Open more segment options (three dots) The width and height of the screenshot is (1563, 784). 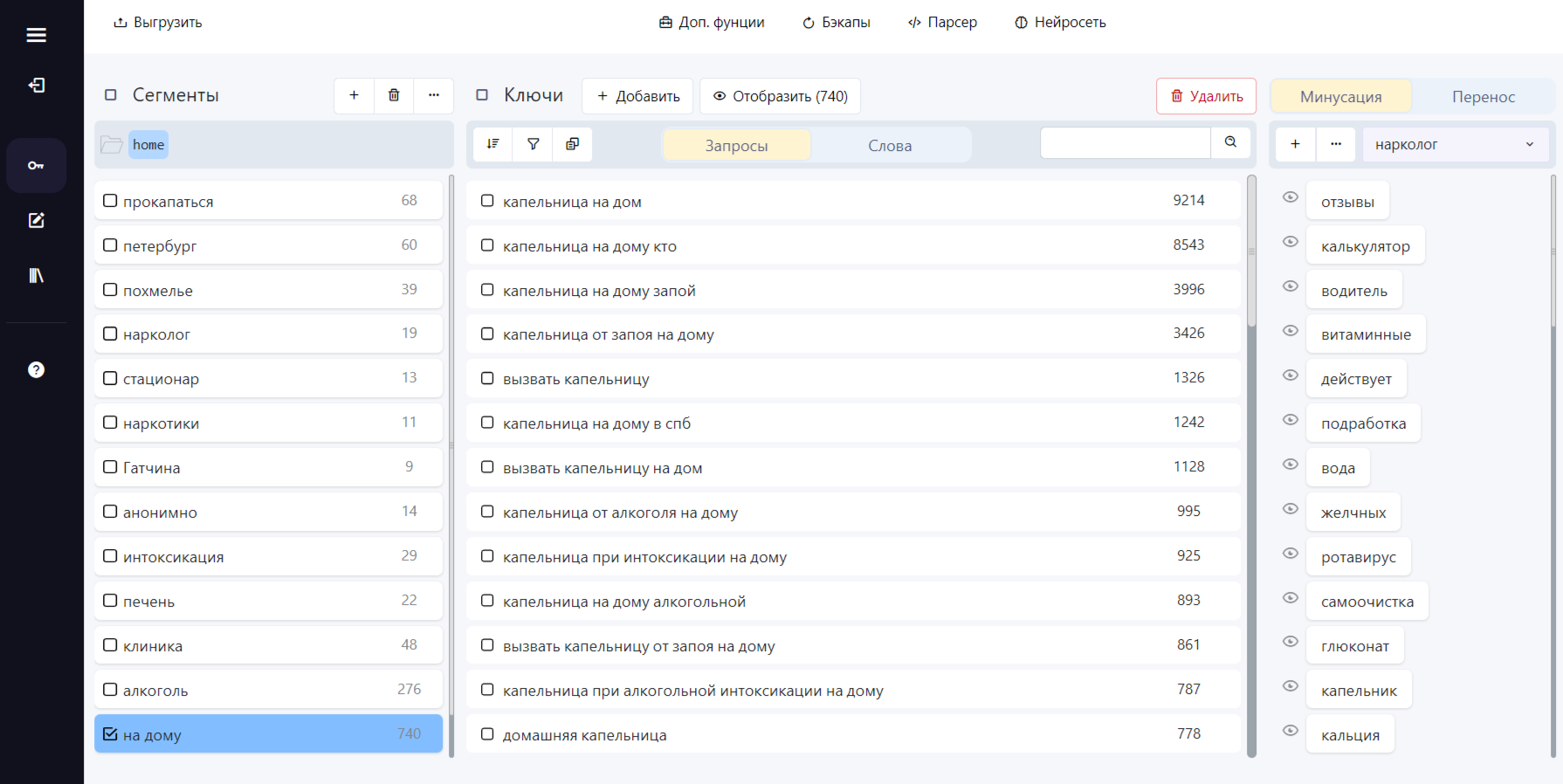pyautogui.click(x=434, y=95)
